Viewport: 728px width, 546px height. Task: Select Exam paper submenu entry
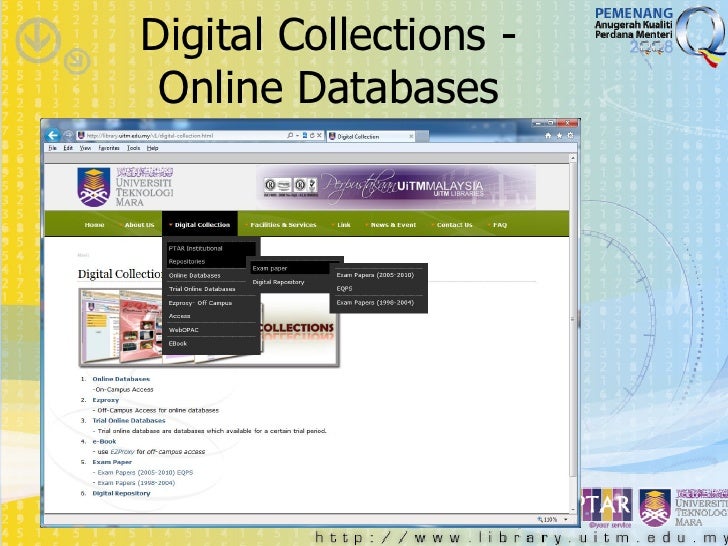pyautogui.click(x=290, y=268)
